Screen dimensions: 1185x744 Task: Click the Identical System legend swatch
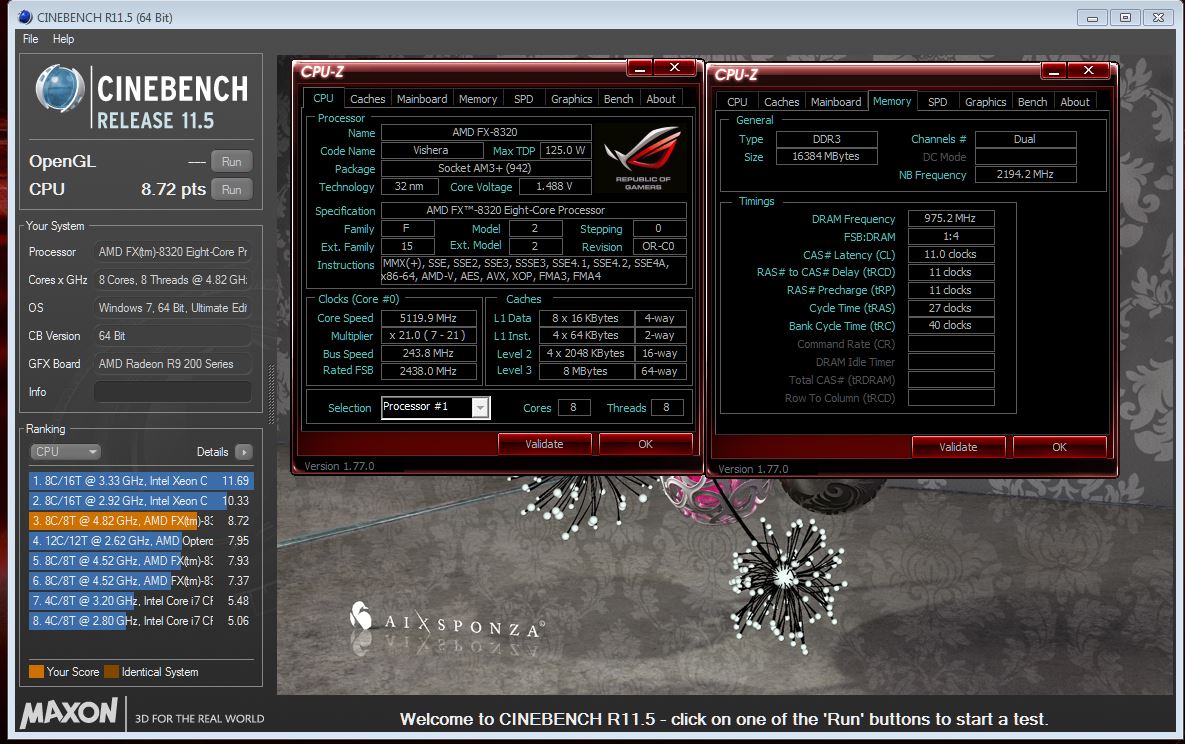click(x=111, y=671)
